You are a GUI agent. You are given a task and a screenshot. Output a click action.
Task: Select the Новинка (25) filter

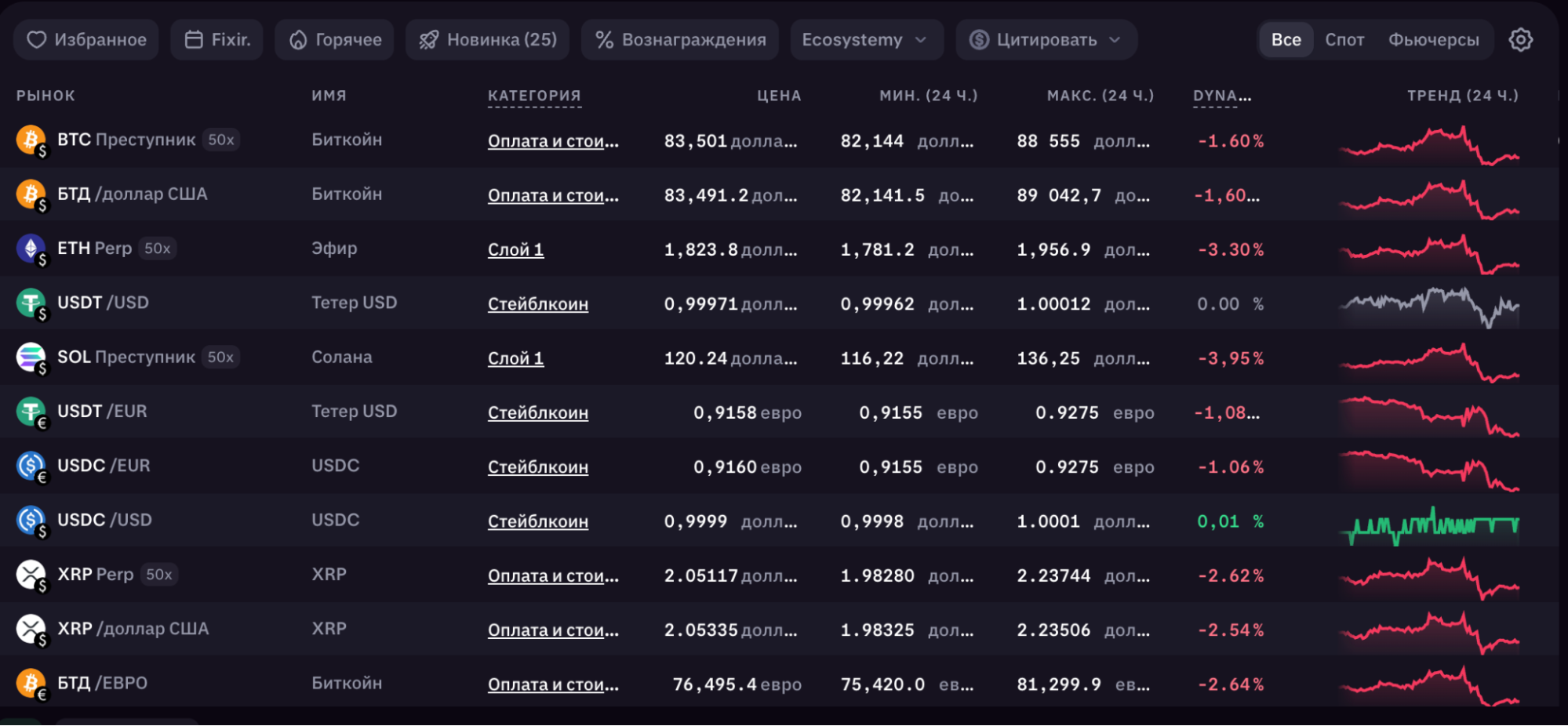tap(488, 40)
